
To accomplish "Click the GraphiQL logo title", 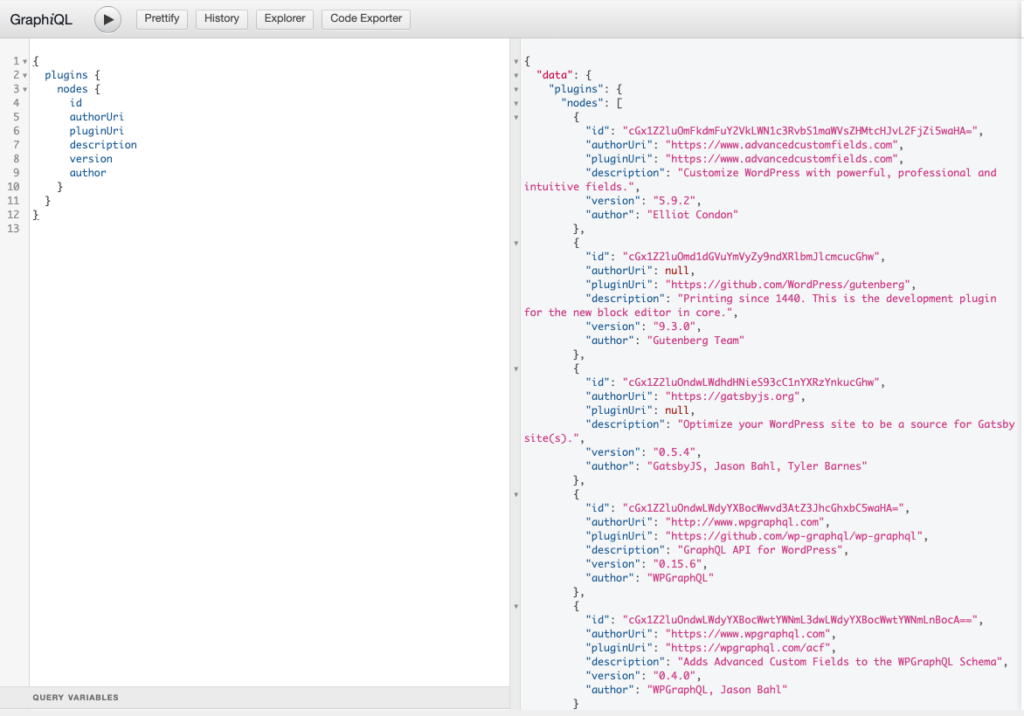I will tap(41, 19).
